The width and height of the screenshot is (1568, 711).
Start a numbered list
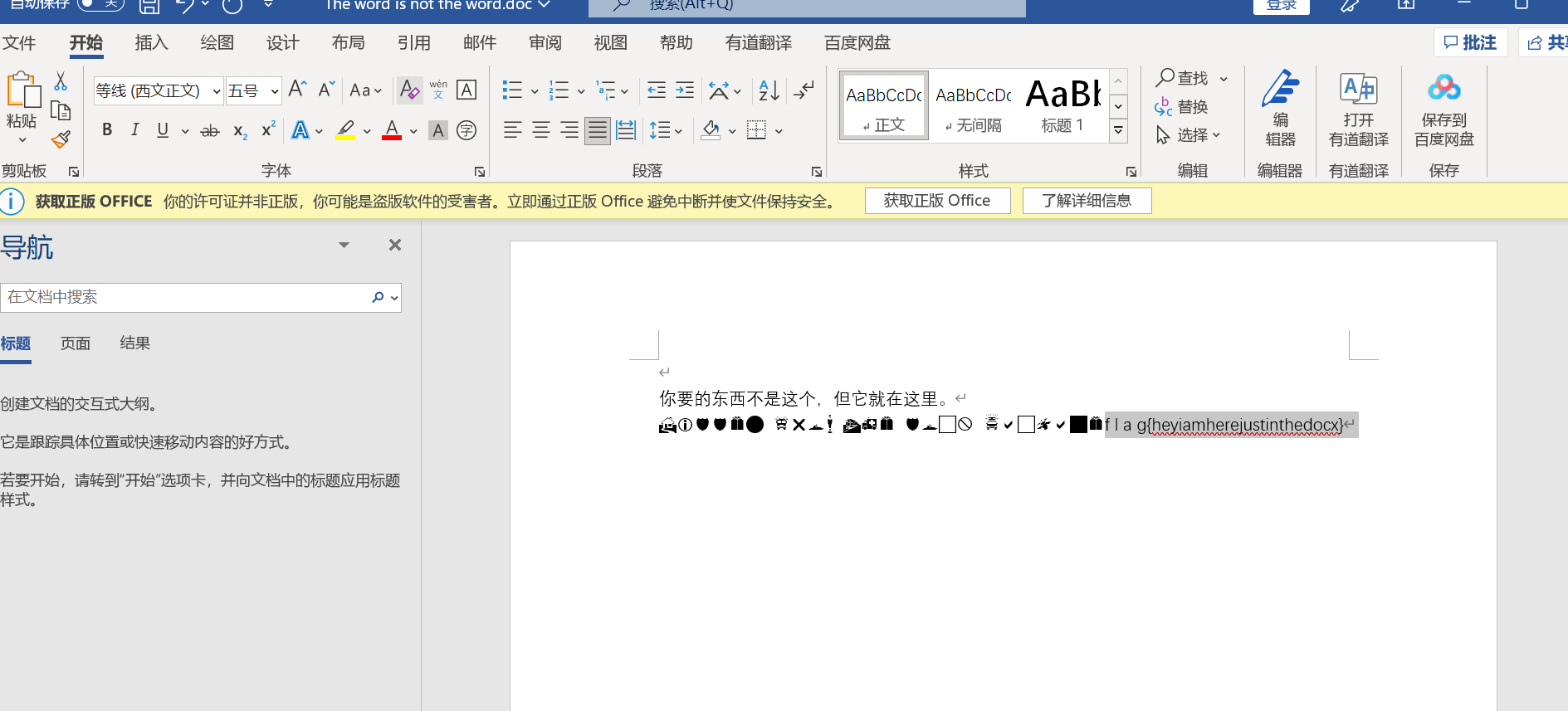tap(559, 90)
